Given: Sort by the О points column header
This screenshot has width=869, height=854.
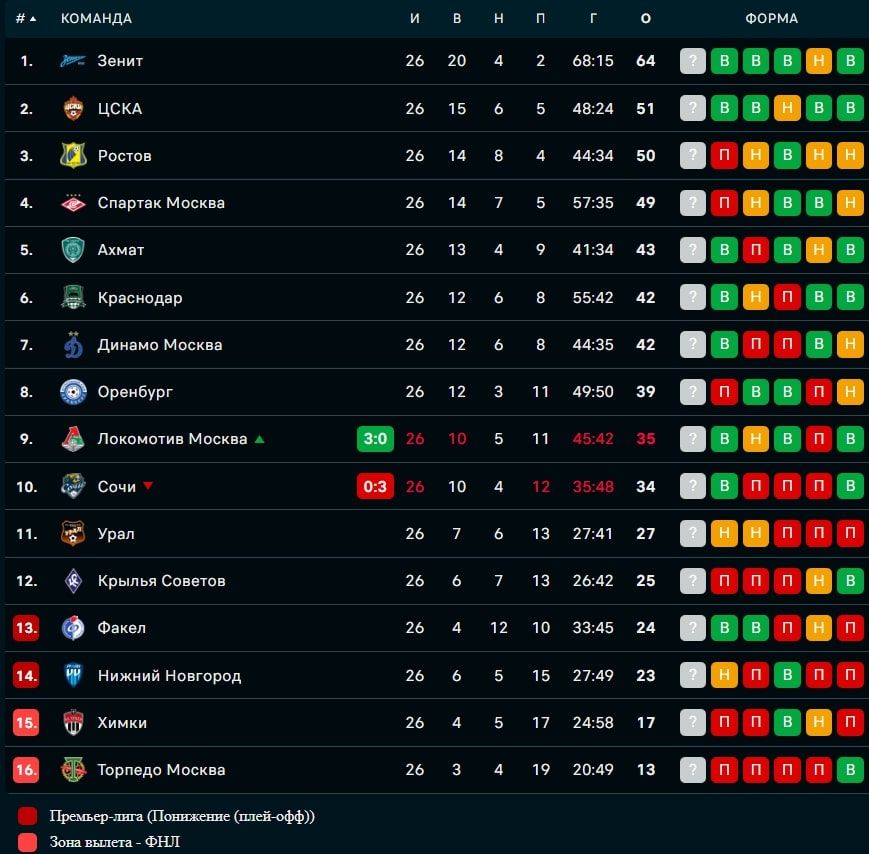Looking at the screenshot, I should (646, 18).
